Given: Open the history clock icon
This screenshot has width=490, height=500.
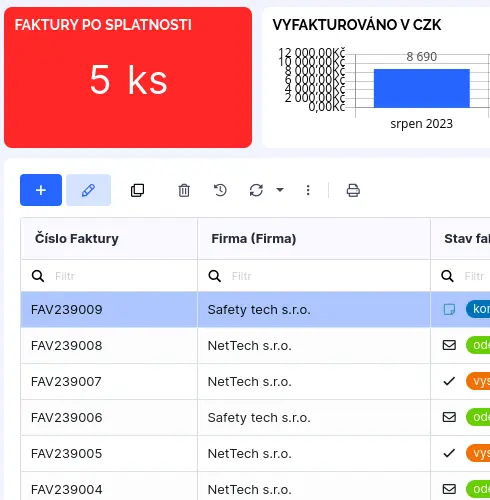Looking at the screenshot, I should point(220,190).
